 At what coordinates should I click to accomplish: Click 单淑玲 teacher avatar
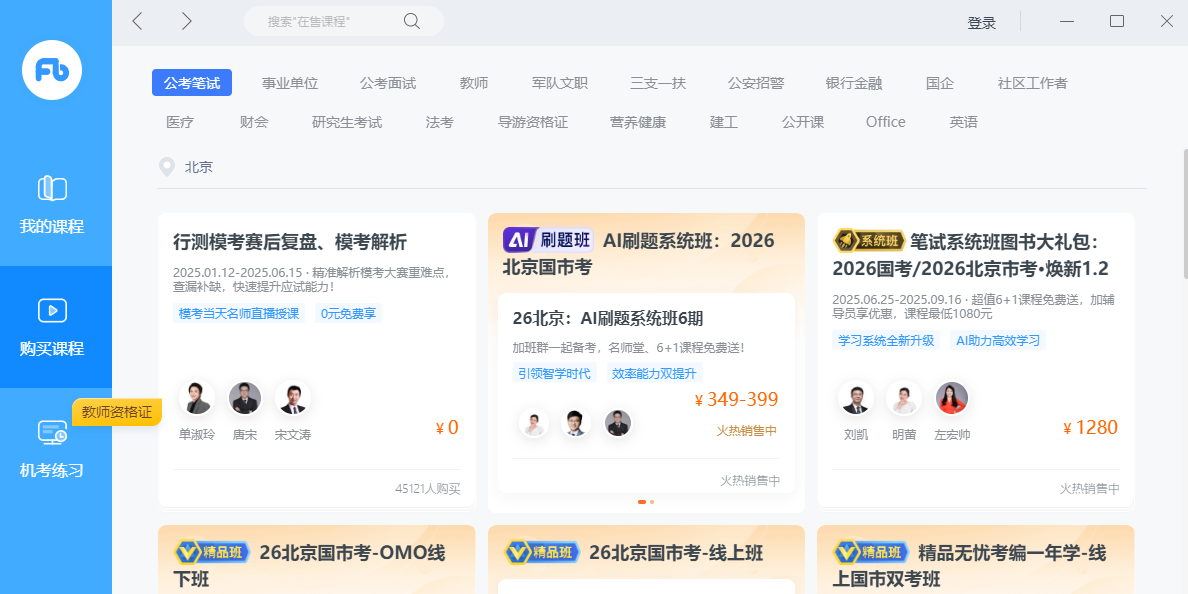point(196,398)
